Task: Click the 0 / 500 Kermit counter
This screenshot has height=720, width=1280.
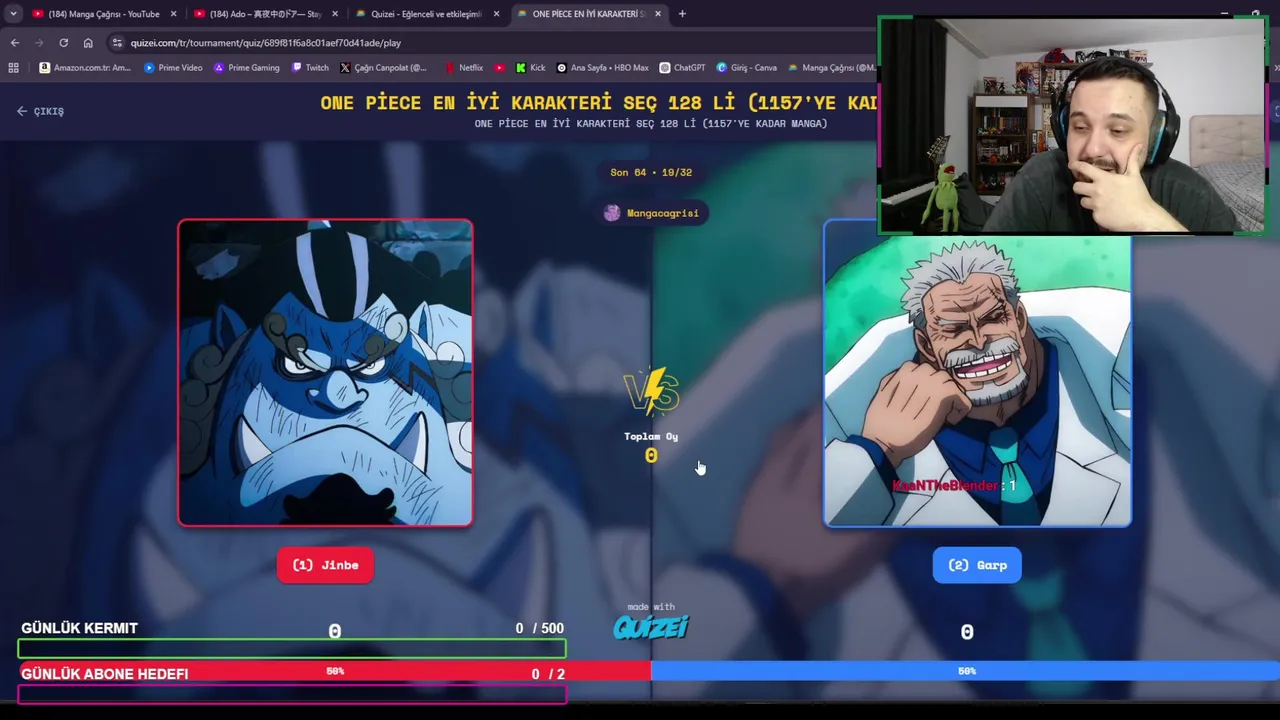Action: point(539,628)
